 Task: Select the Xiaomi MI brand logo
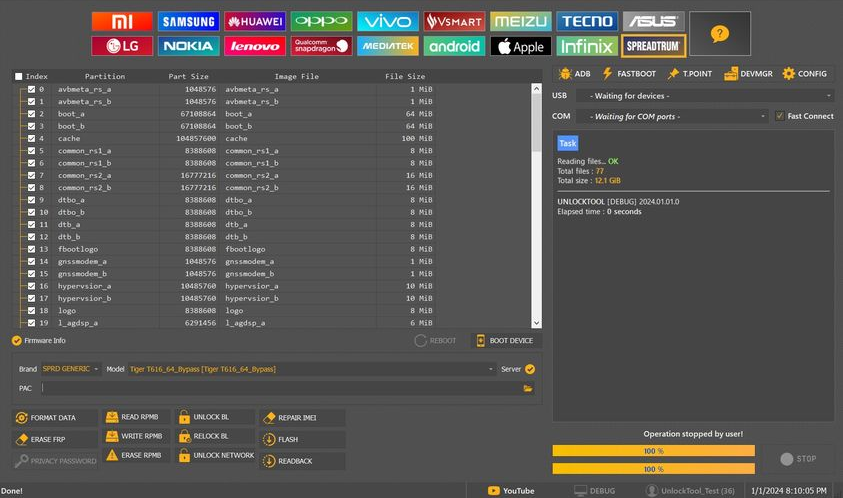(x=122, y=22)
